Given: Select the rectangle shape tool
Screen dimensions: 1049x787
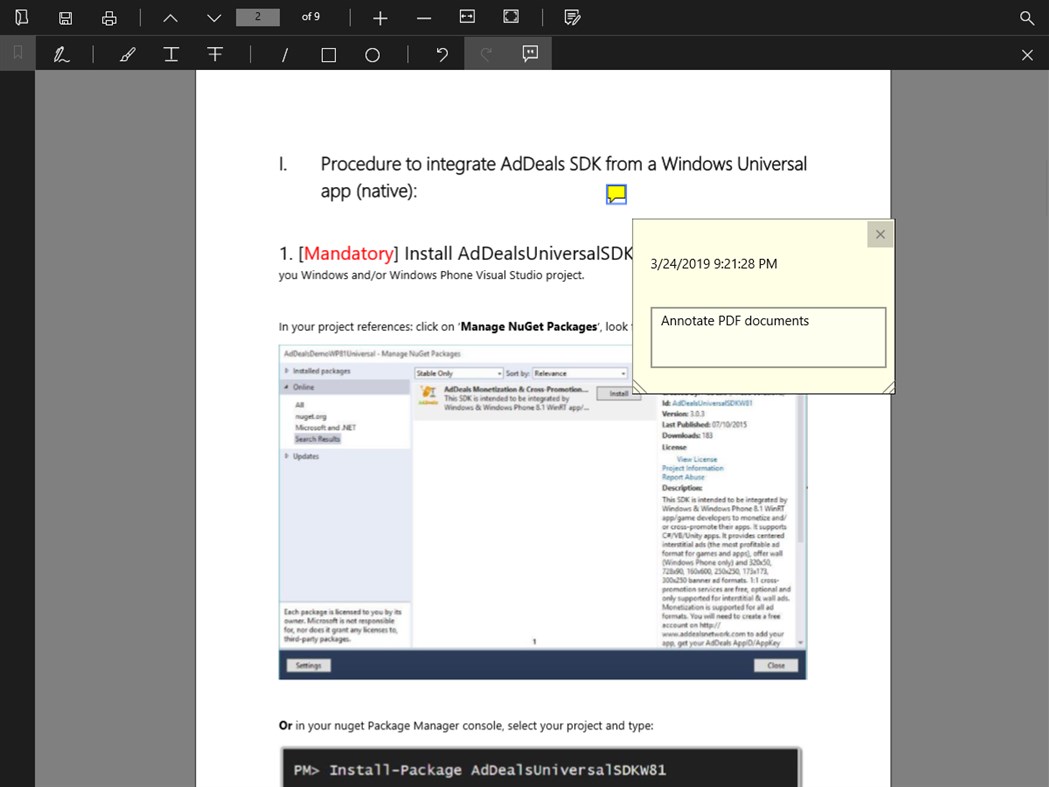Looking at the screenshot, I should point(328,55).
